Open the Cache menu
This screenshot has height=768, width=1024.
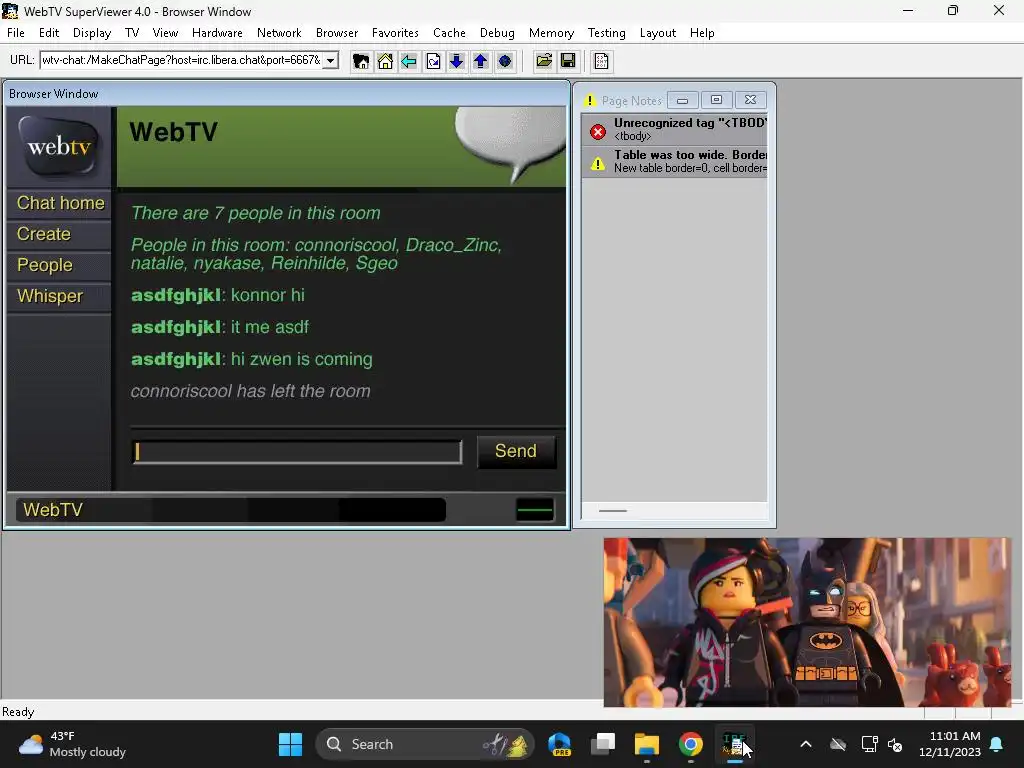tap(449, 33)
